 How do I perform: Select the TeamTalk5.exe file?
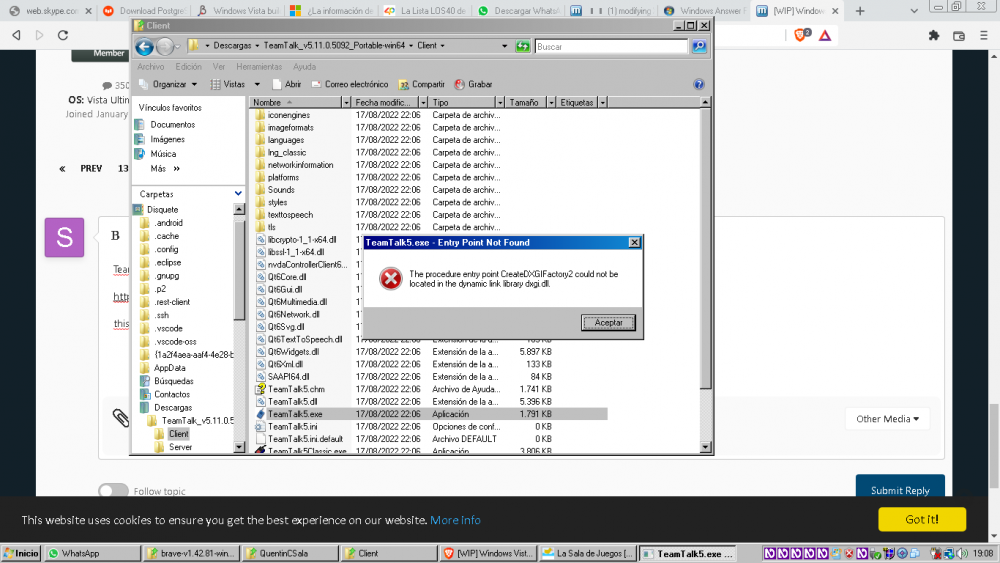click(294, 414)
